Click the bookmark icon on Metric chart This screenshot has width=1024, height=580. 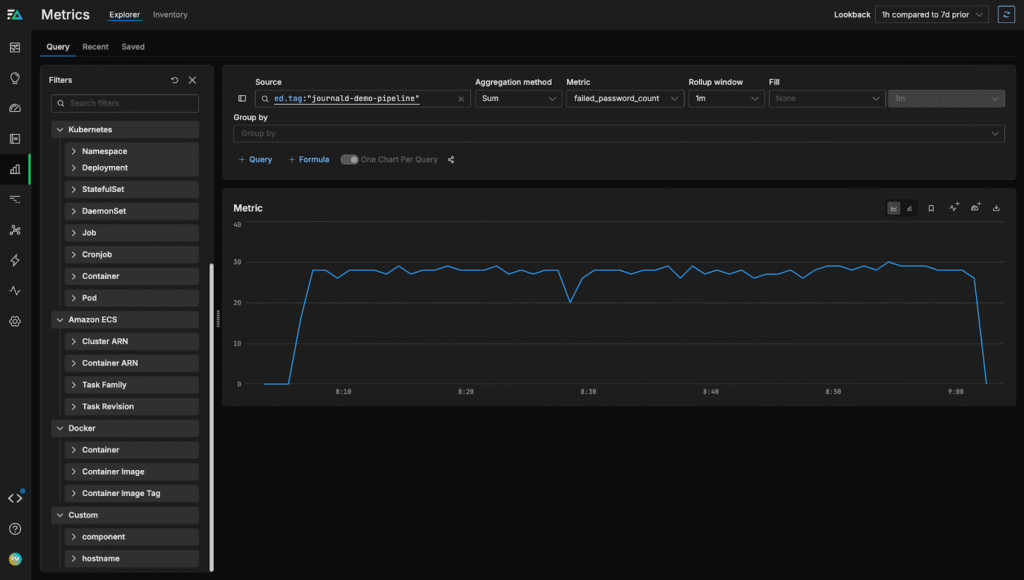(x=931, y=208)
